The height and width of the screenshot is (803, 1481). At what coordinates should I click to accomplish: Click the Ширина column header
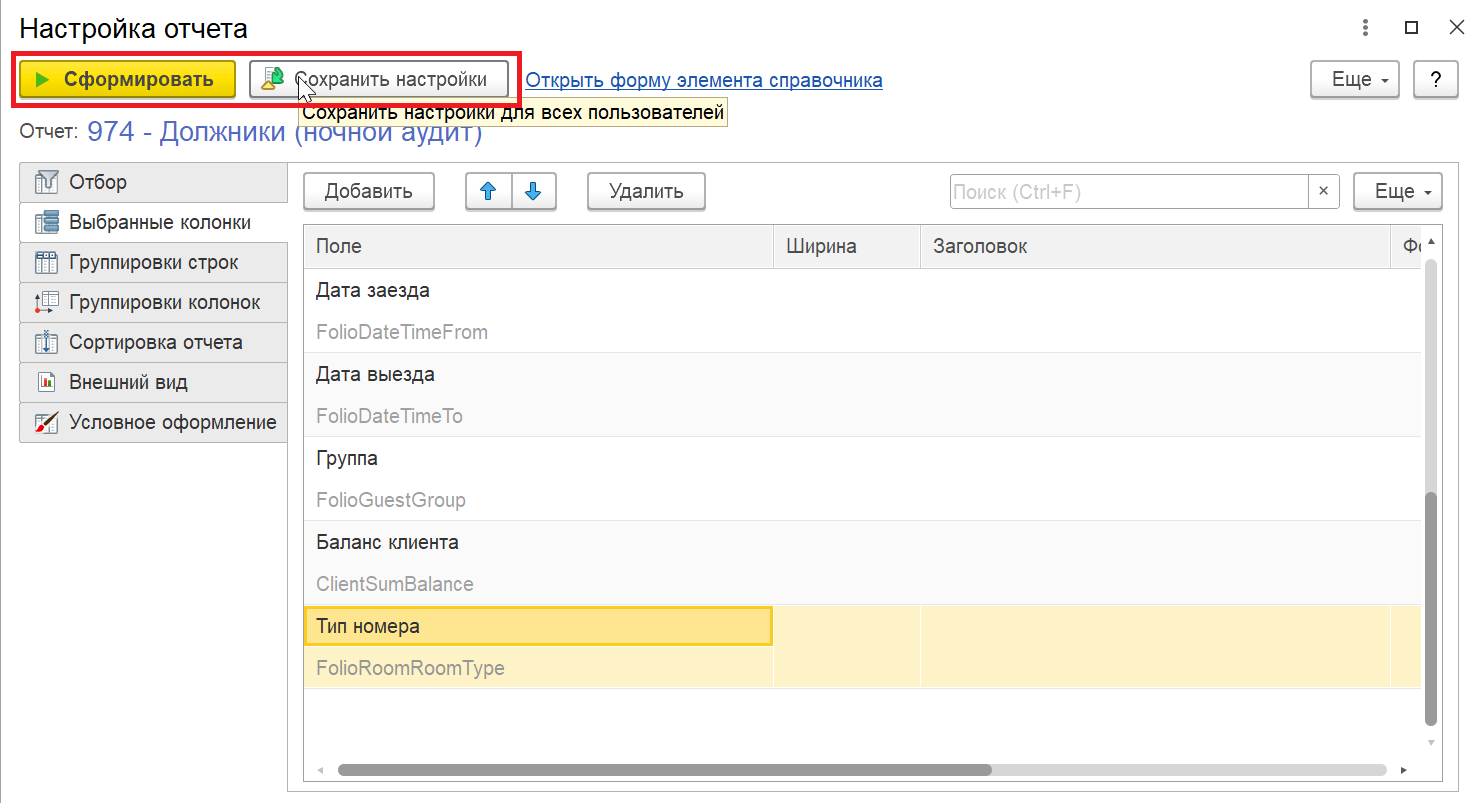coord(847,246)
